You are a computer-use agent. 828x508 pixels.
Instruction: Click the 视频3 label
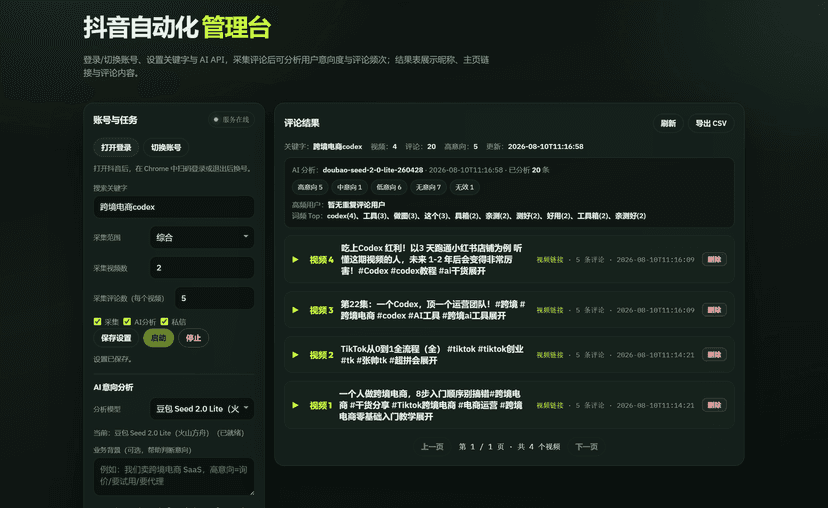coord(322,310)
